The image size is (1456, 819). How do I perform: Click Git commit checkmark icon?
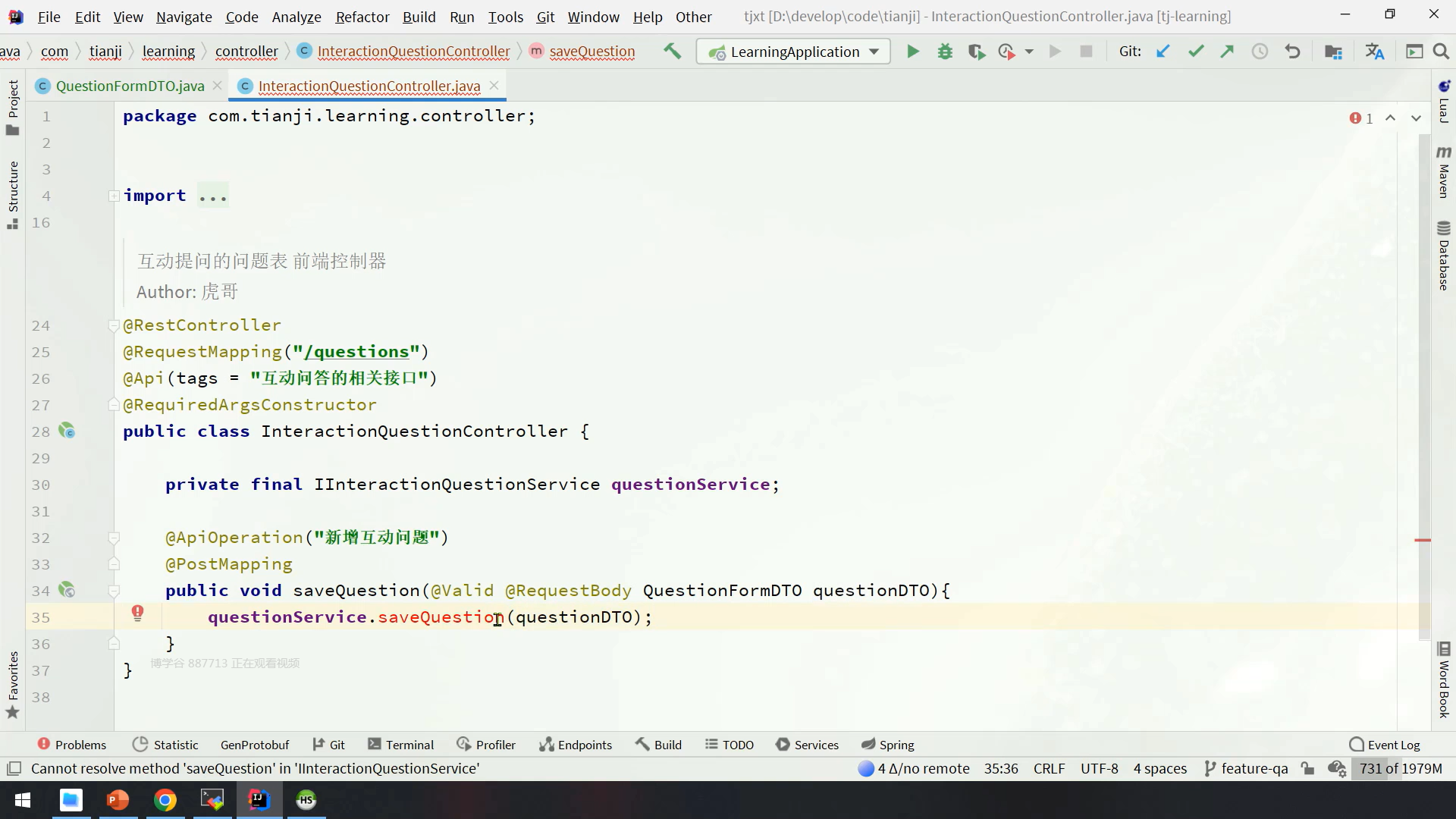pyautogui.click(x=1196, y=52)
